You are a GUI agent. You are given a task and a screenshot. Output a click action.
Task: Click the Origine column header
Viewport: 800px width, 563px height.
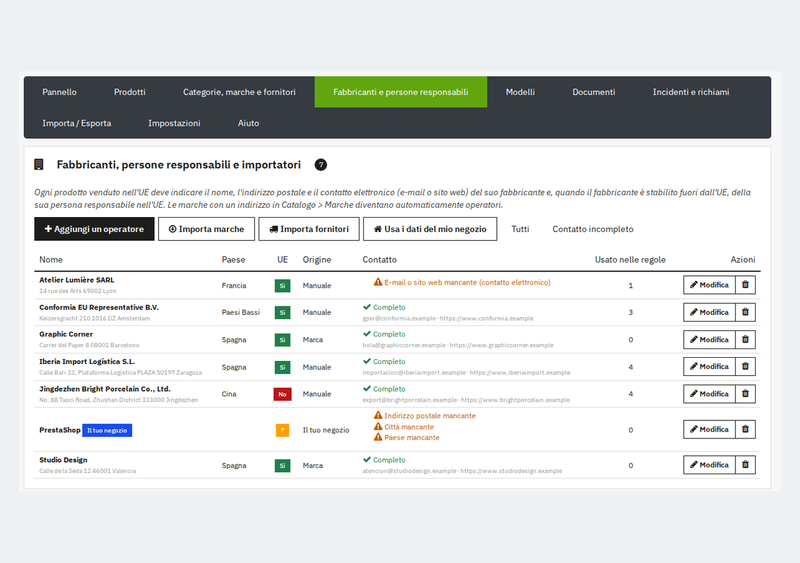tap(316, 259)
